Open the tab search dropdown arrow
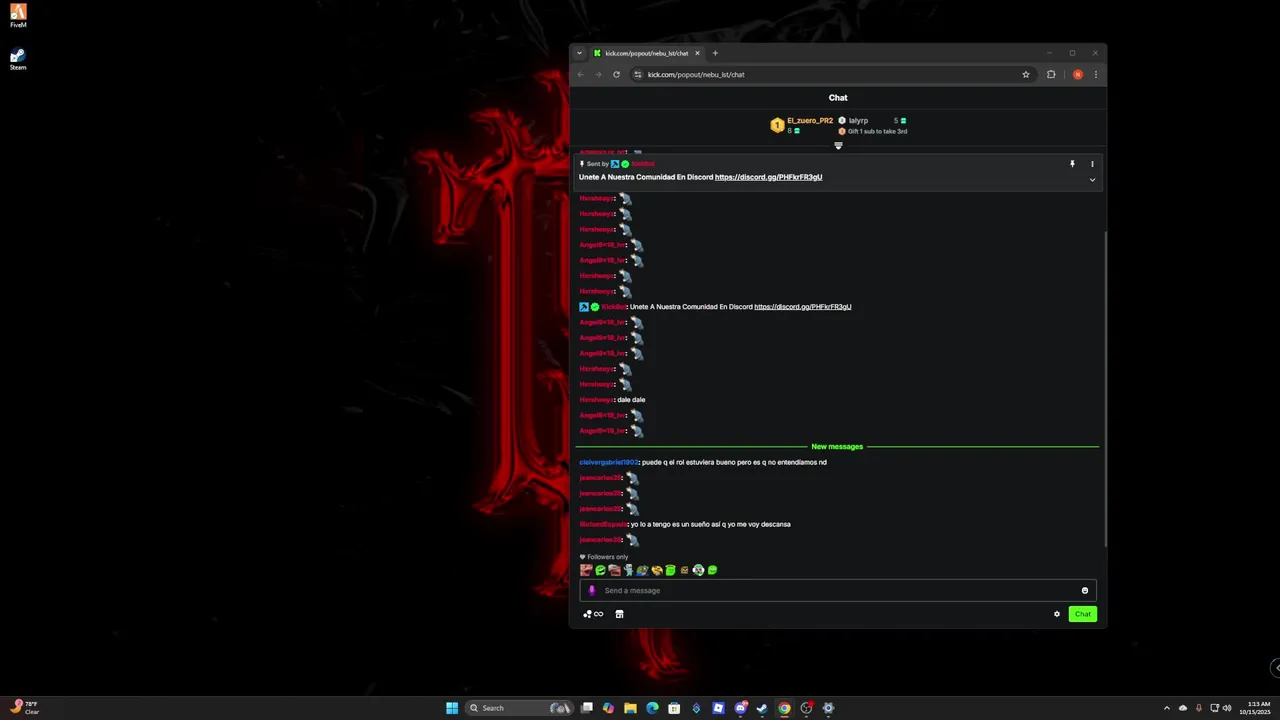 (x=580, y=53)
